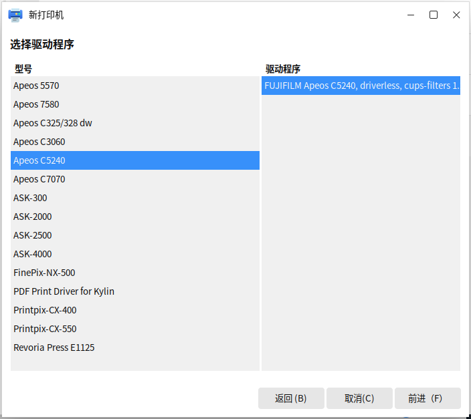This screenshot has height=420, width=471.
Task: Click the printer icon in title bar
Action: [15, 15]
